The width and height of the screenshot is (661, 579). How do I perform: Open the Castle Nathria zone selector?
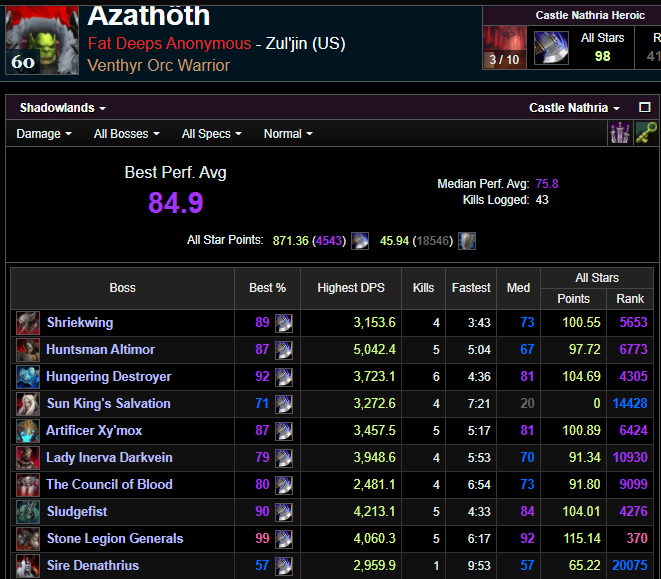click(574, 108)
